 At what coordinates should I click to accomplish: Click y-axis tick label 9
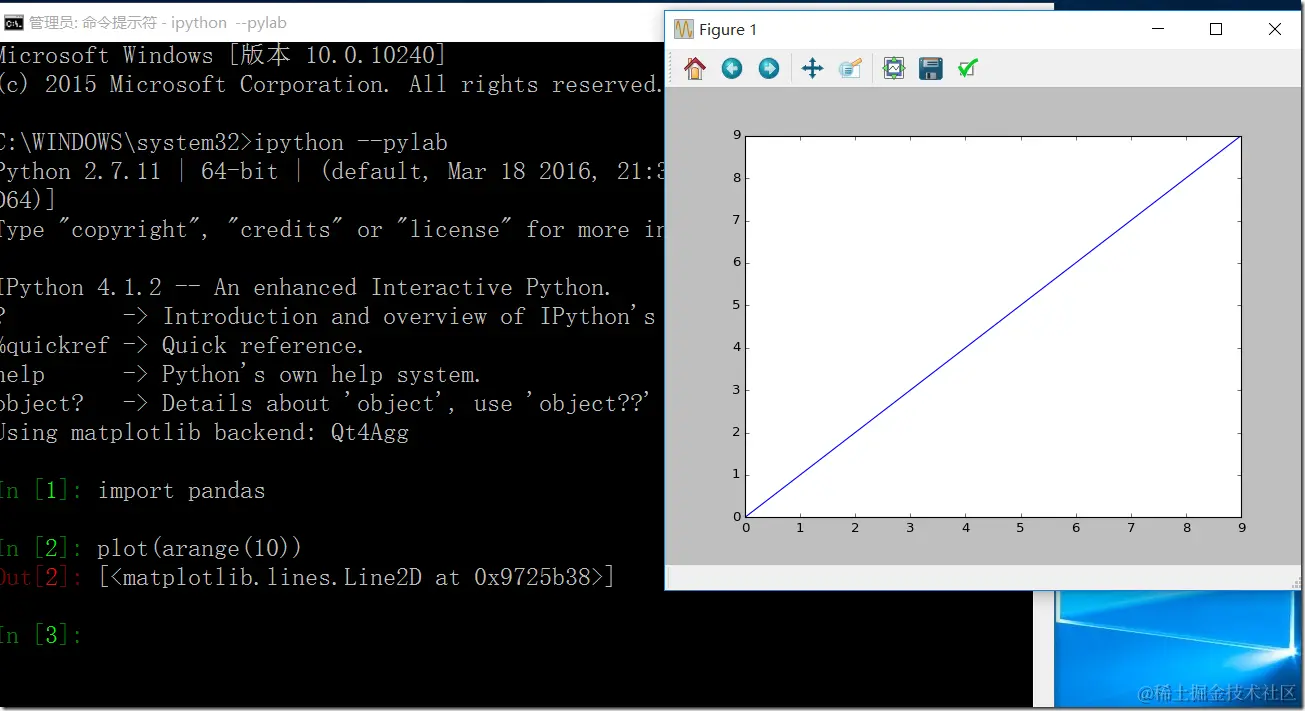tap(737, 136)
